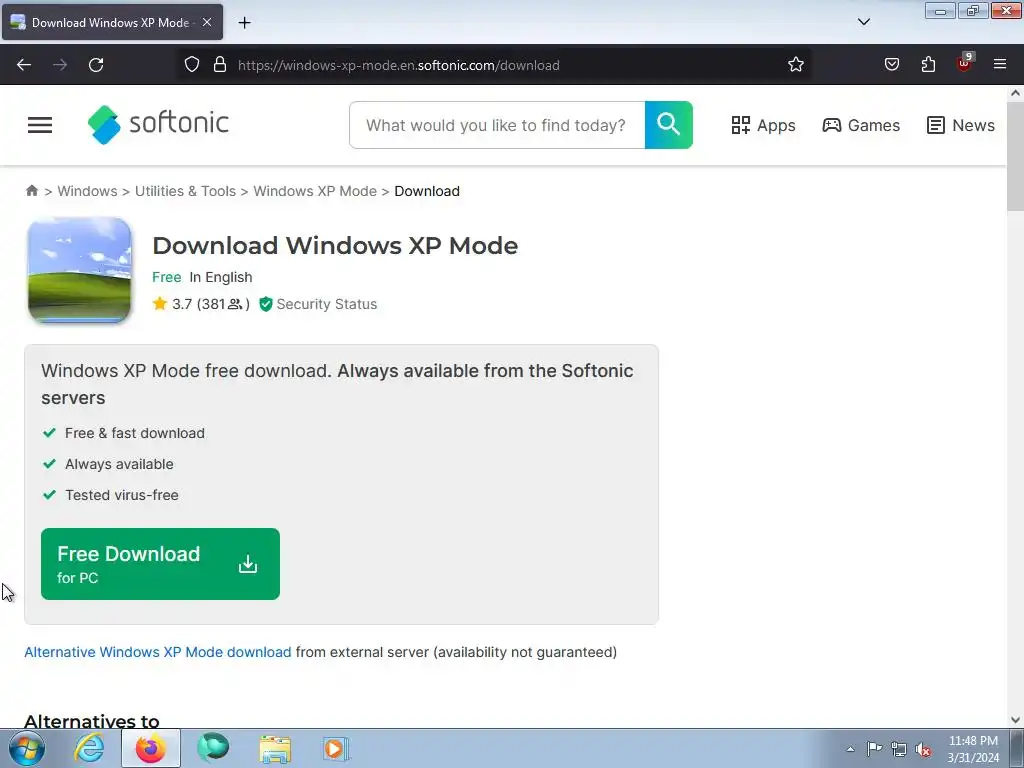
Task: Open the Windows breadcrumb link
Action: [88, 191]
